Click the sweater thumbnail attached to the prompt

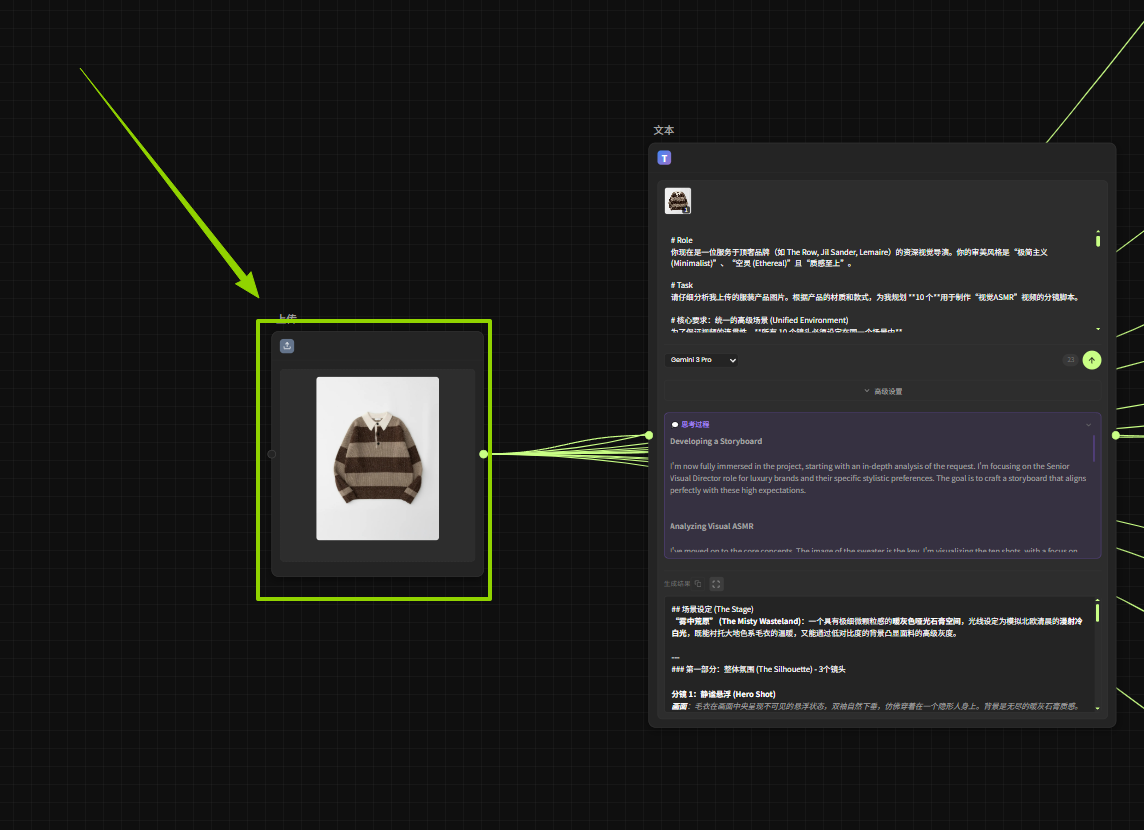pos(678,201)
